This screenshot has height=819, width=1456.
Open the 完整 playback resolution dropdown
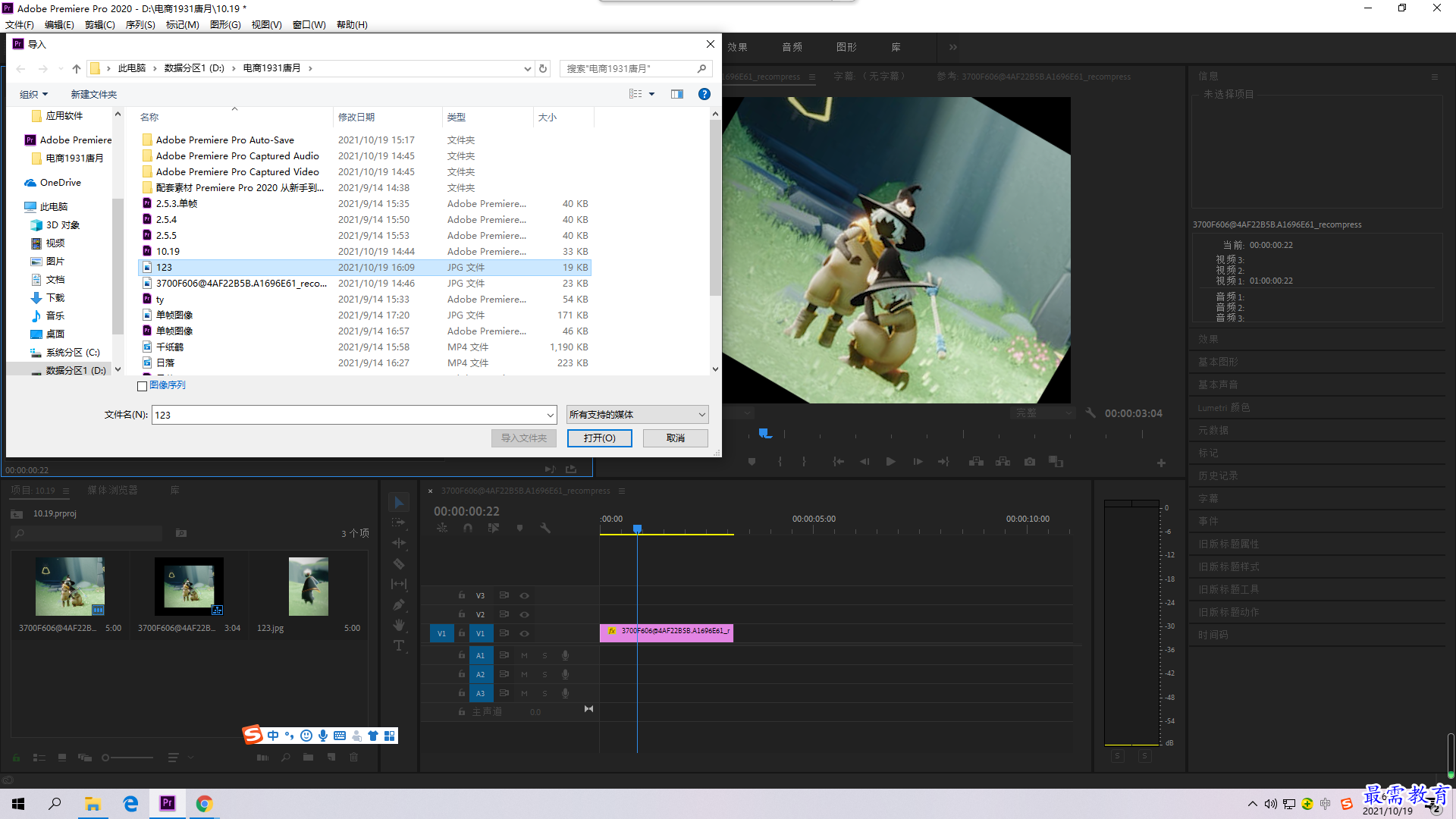(x=1043, y=413)
